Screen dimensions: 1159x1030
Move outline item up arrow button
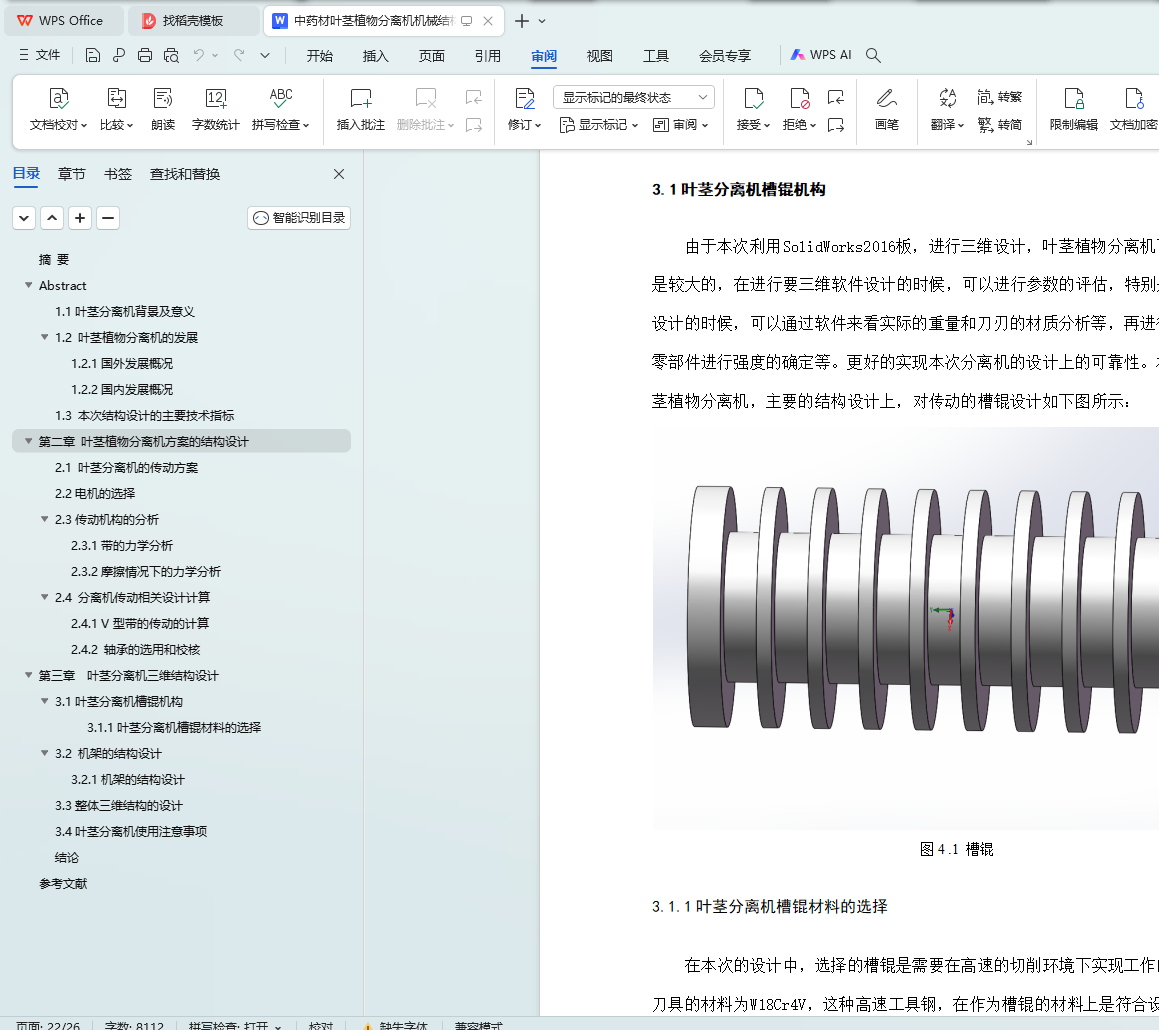[52, 218]
